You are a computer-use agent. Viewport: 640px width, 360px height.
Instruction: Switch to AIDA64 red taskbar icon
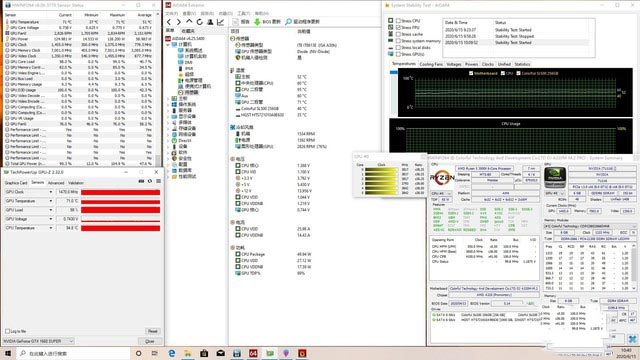(253, 353)
